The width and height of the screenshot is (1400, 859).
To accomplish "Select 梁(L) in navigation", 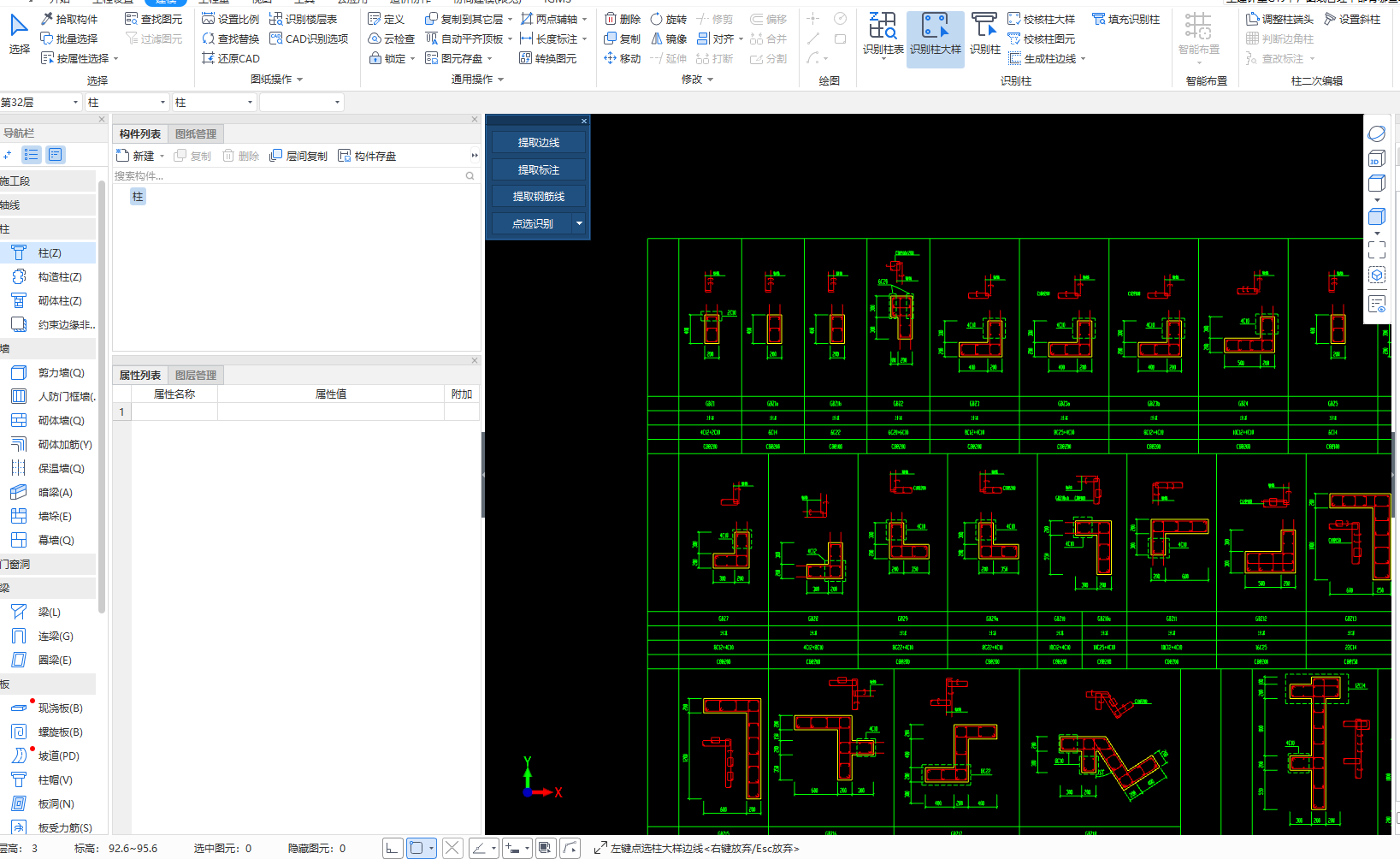I will (48, 613).
